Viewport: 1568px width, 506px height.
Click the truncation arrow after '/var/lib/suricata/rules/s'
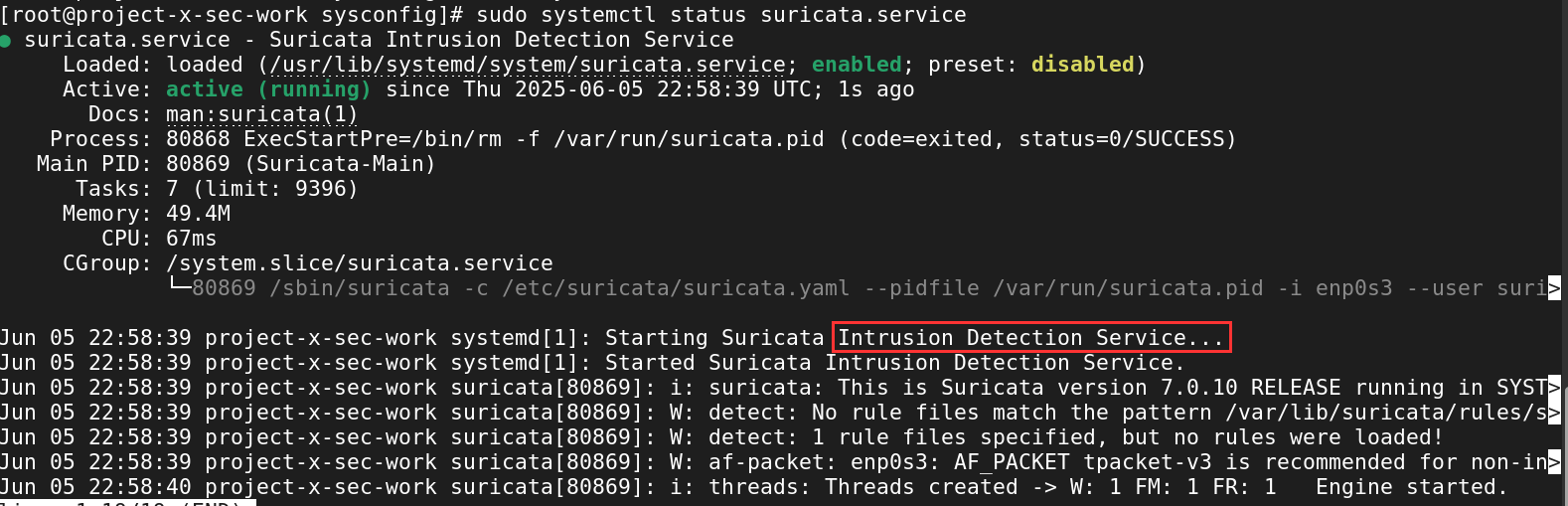1555,414
